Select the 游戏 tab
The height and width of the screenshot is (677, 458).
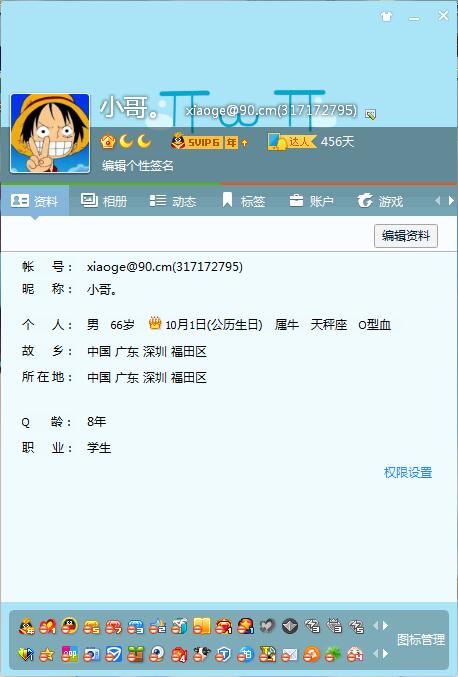tap(380, 201)
